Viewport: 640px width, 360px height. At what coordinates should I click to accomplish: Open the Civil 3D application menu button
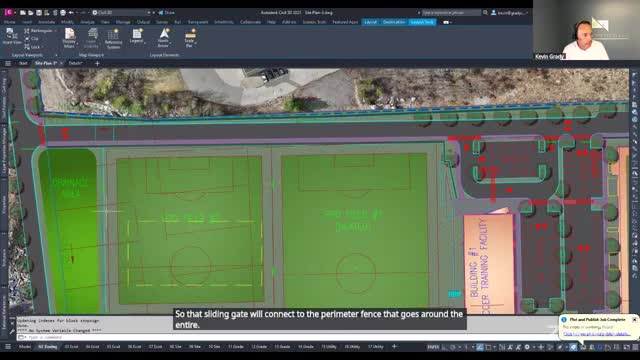(x=9, y=13)
